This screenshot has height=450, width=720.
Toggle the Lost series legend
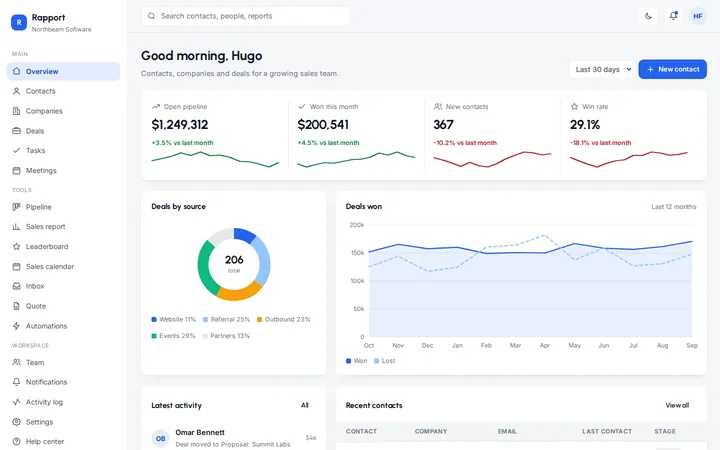384,361
